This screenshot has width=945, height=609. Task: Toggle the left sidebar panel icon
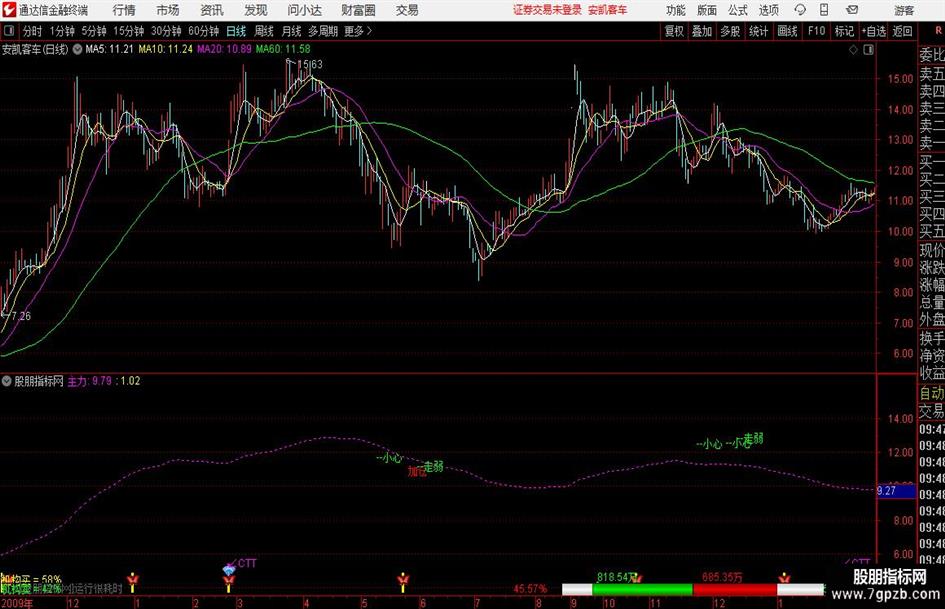(8, 31)
